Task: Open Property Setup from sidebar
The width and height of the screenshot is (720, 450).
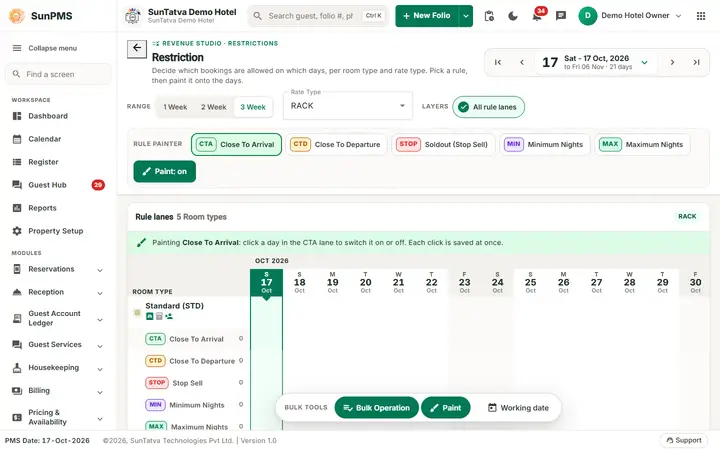Action: click(x=57, y=231)
